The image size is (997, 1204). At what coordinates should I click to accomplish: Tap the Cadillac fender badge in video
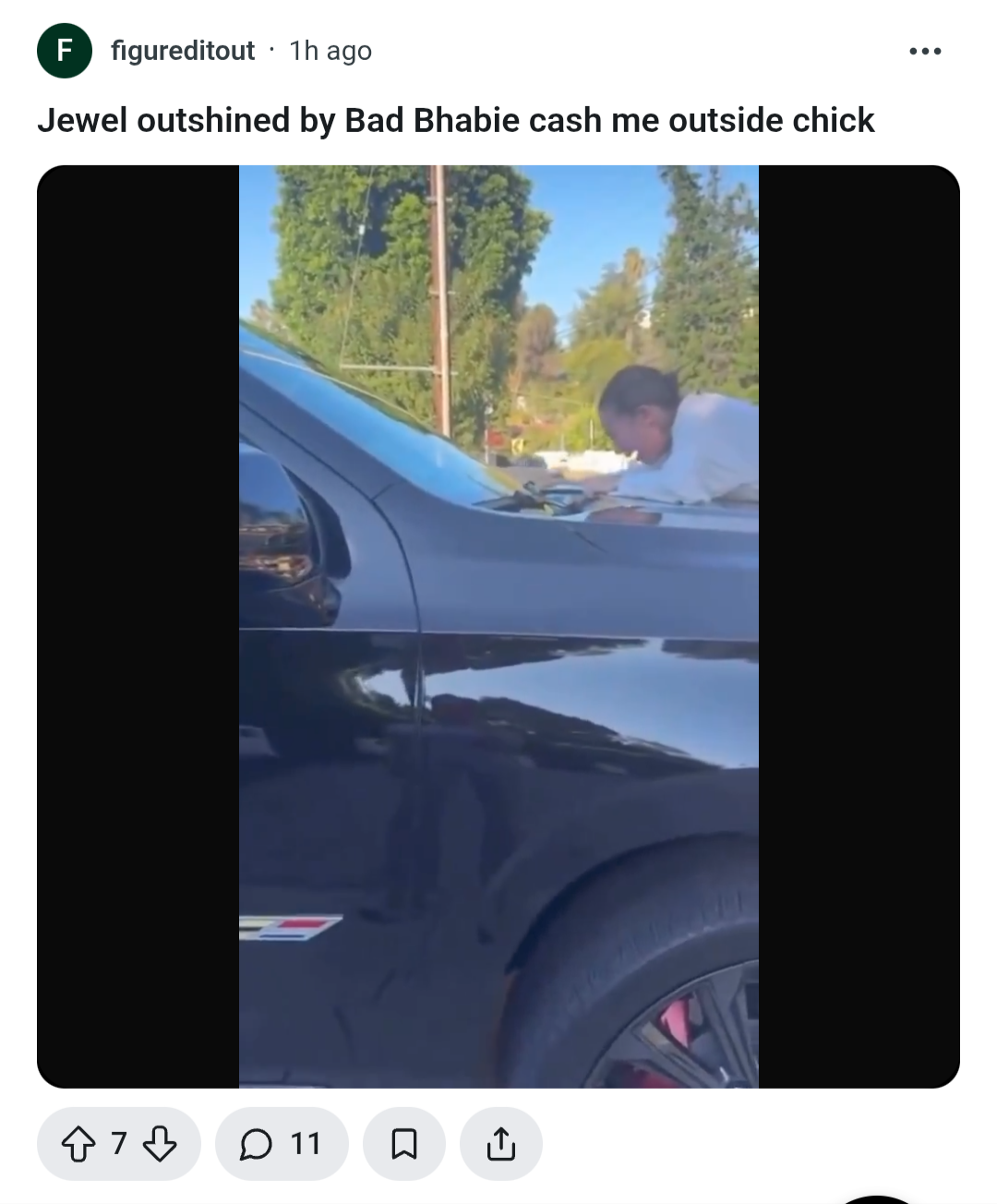[x=289, y=927]
